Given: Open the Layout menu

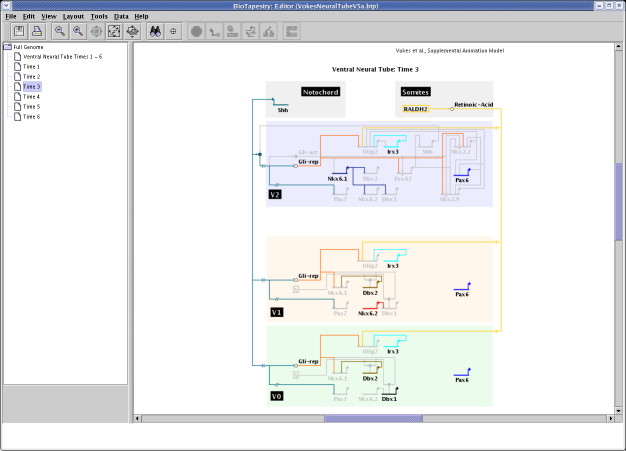Looking at the screenshot, I should coord(73,17).
